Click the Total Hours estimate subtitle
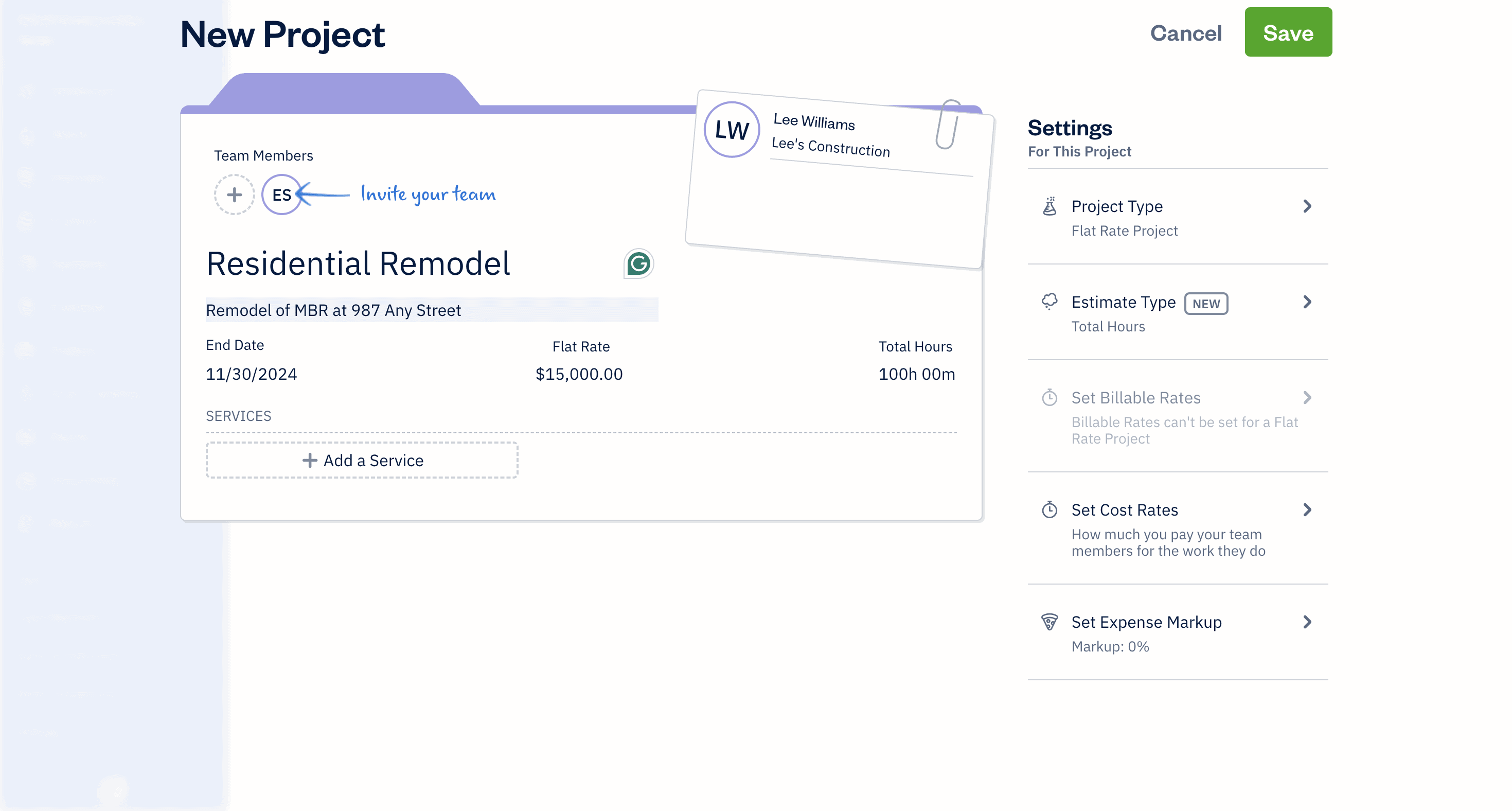1512x811 pixels. 1108,327
